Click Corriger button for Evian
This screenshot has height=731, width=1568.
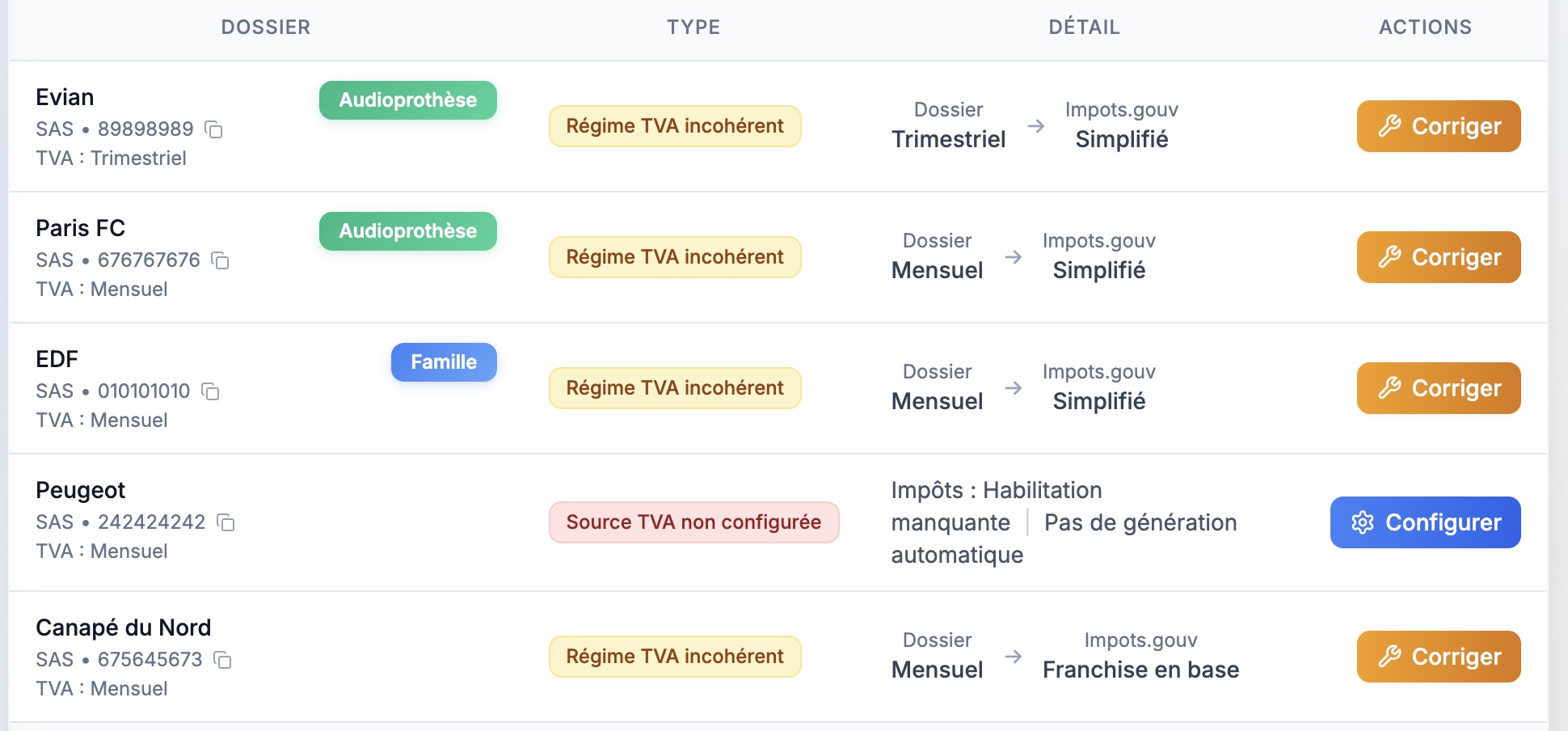pyautogui.click(x=1438, y=126)
